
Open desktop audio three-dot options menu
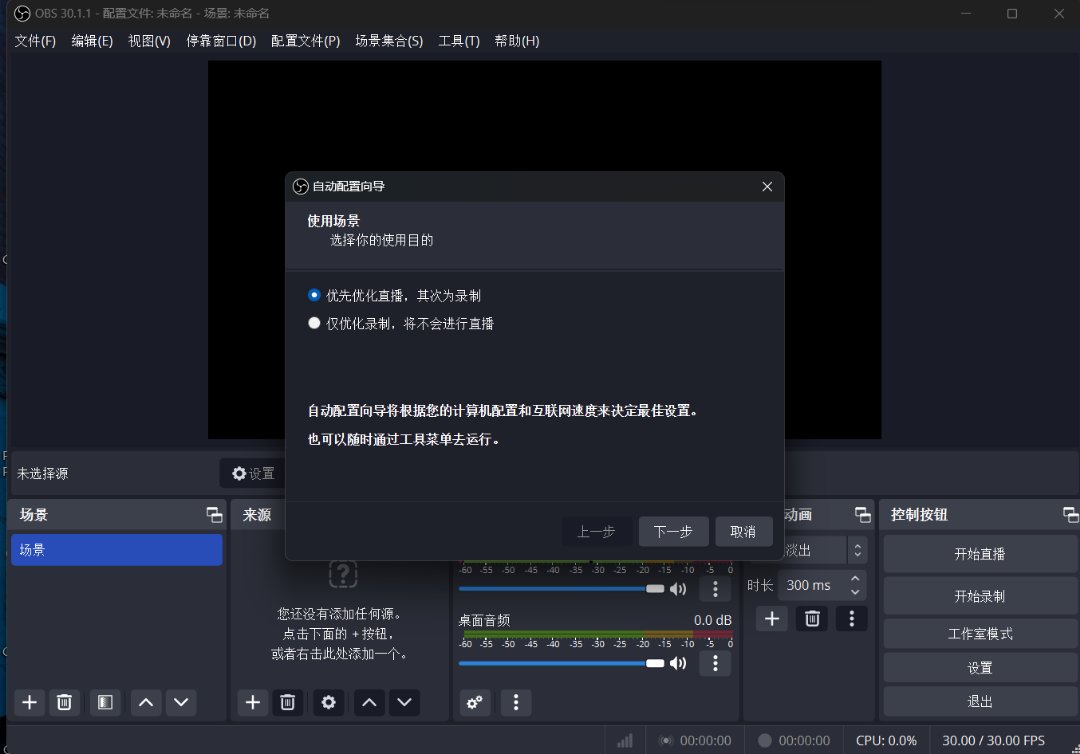(714, 663)
